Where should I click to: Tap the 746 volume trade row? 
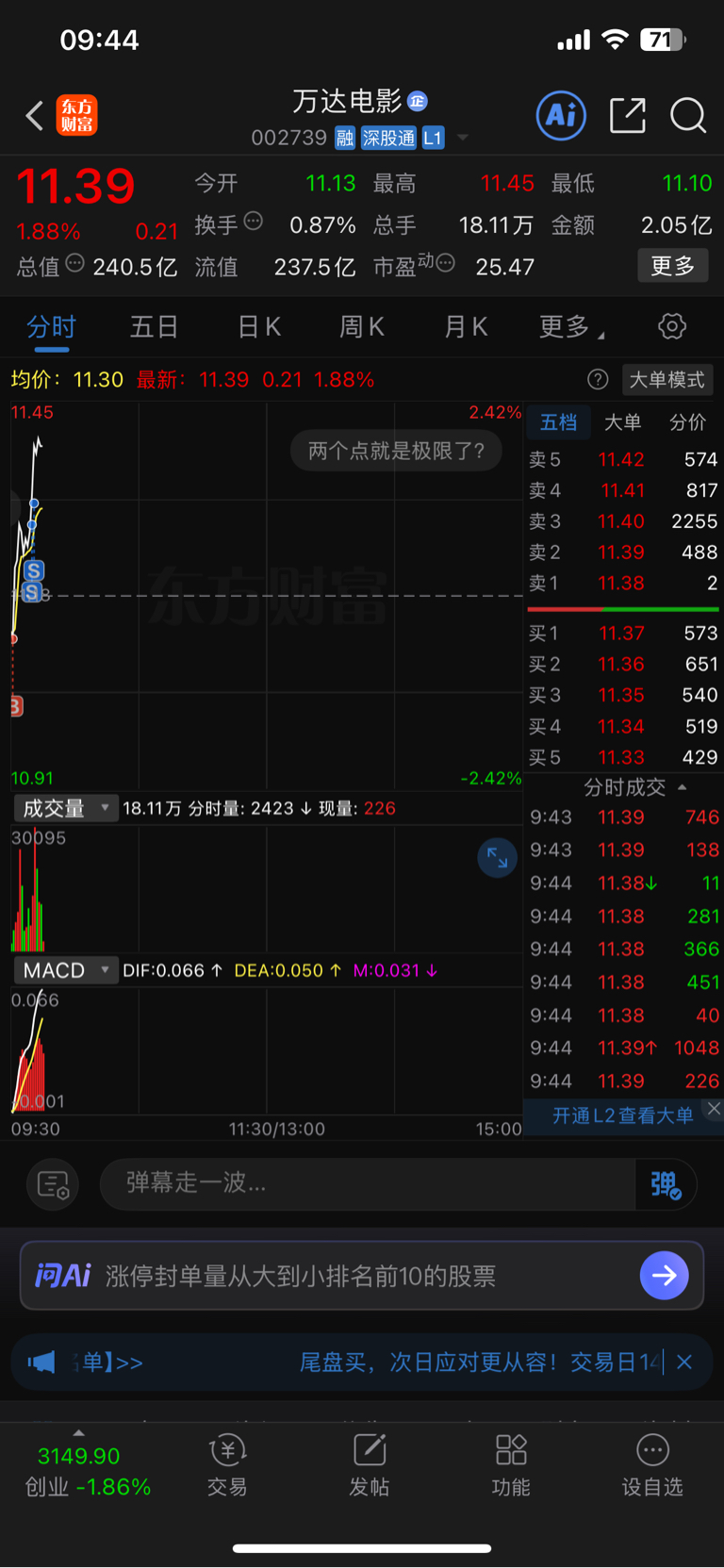click(x=624, y=817)
